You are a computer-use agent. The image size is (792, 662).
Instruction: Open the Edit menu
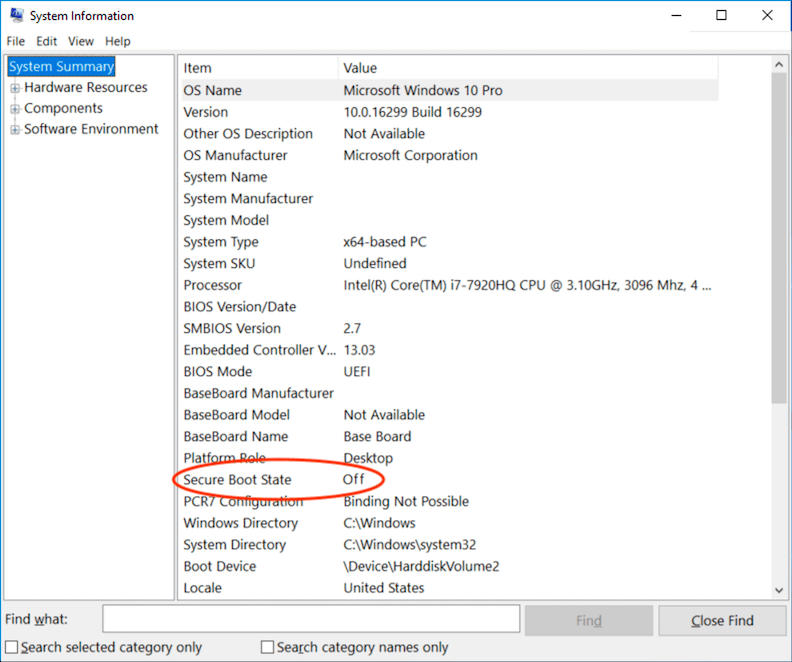(x=47, y=41)
